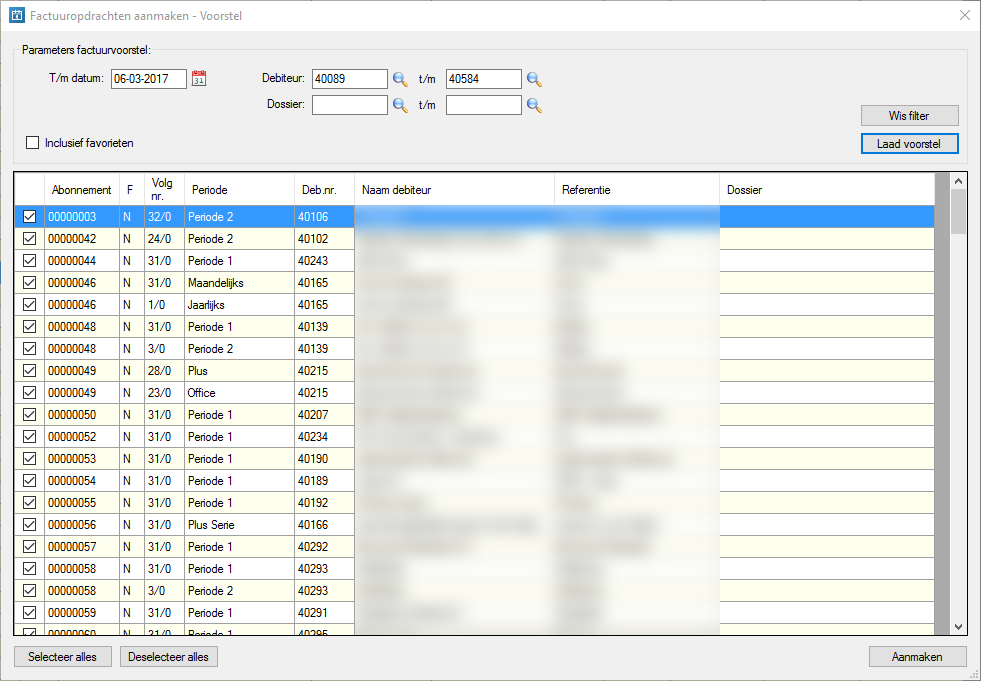Uncheck subscription 00000003 row checkbox
The image size is (981, 681).
[29, 217]
